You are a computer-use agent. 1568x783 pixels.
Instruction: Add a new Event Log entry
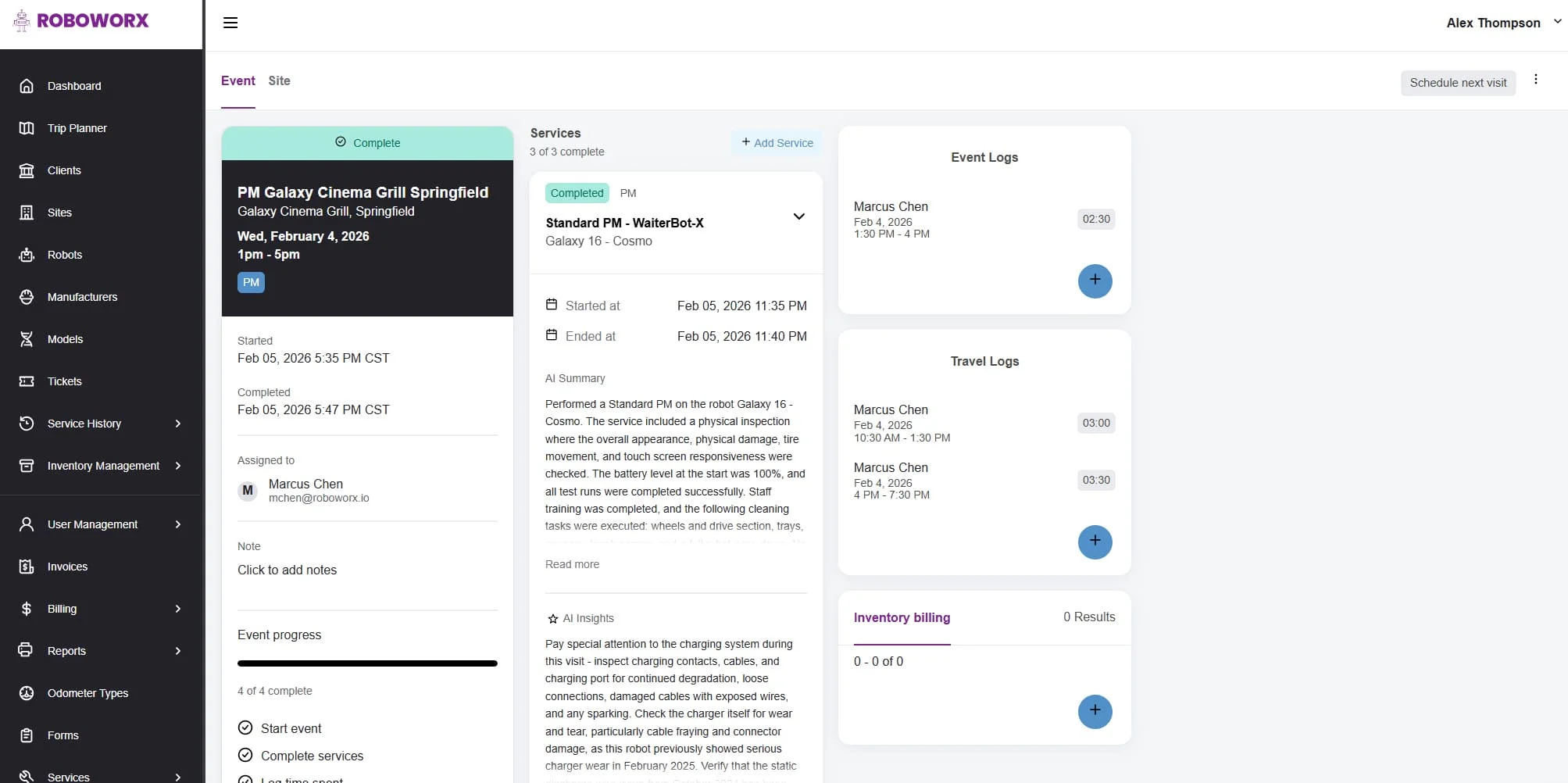click(1095, 281)
